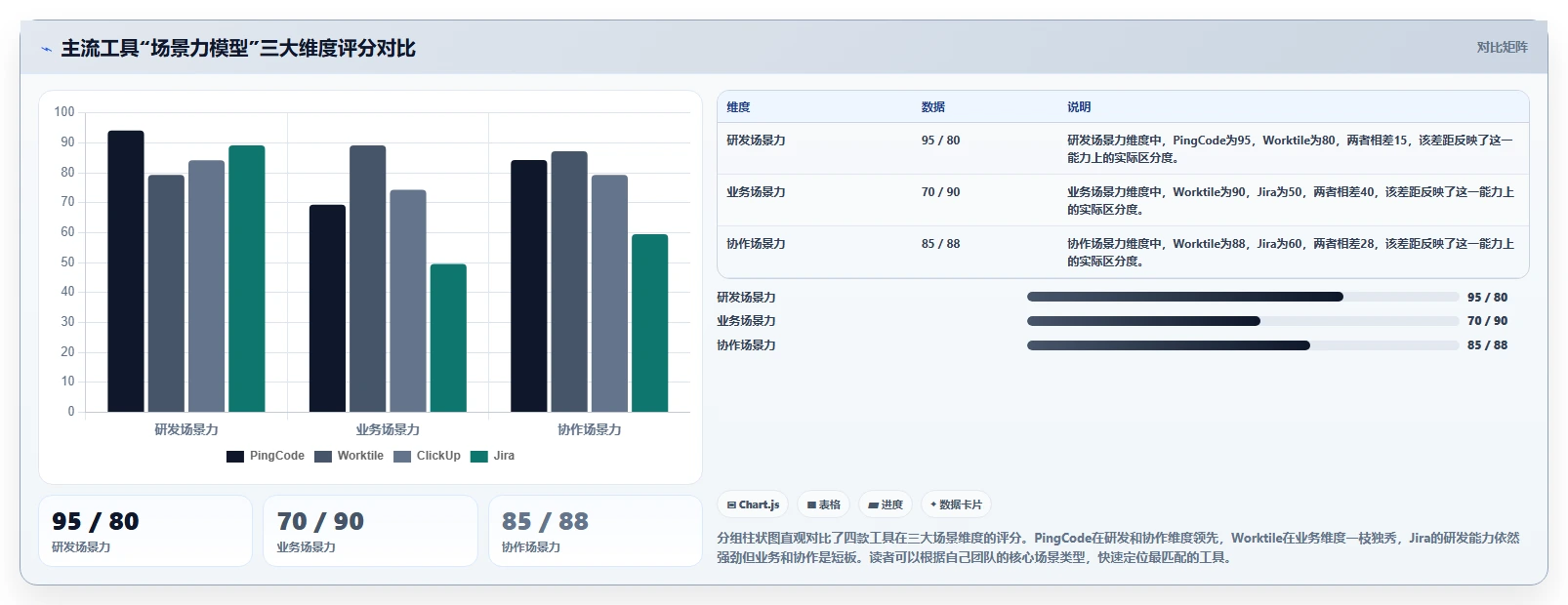This screenshot has height=605, width=1568.
Task: Toggle the PingCode legend entry
Action: tap(266, 456)
